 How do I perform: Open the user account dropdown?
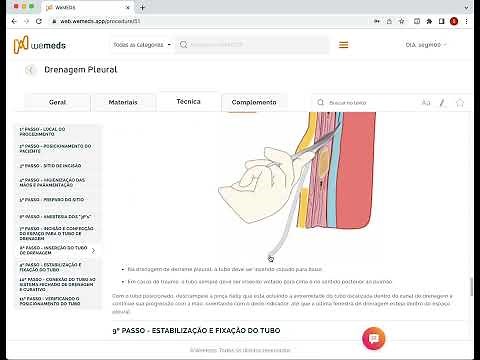[x=426, y=45]
